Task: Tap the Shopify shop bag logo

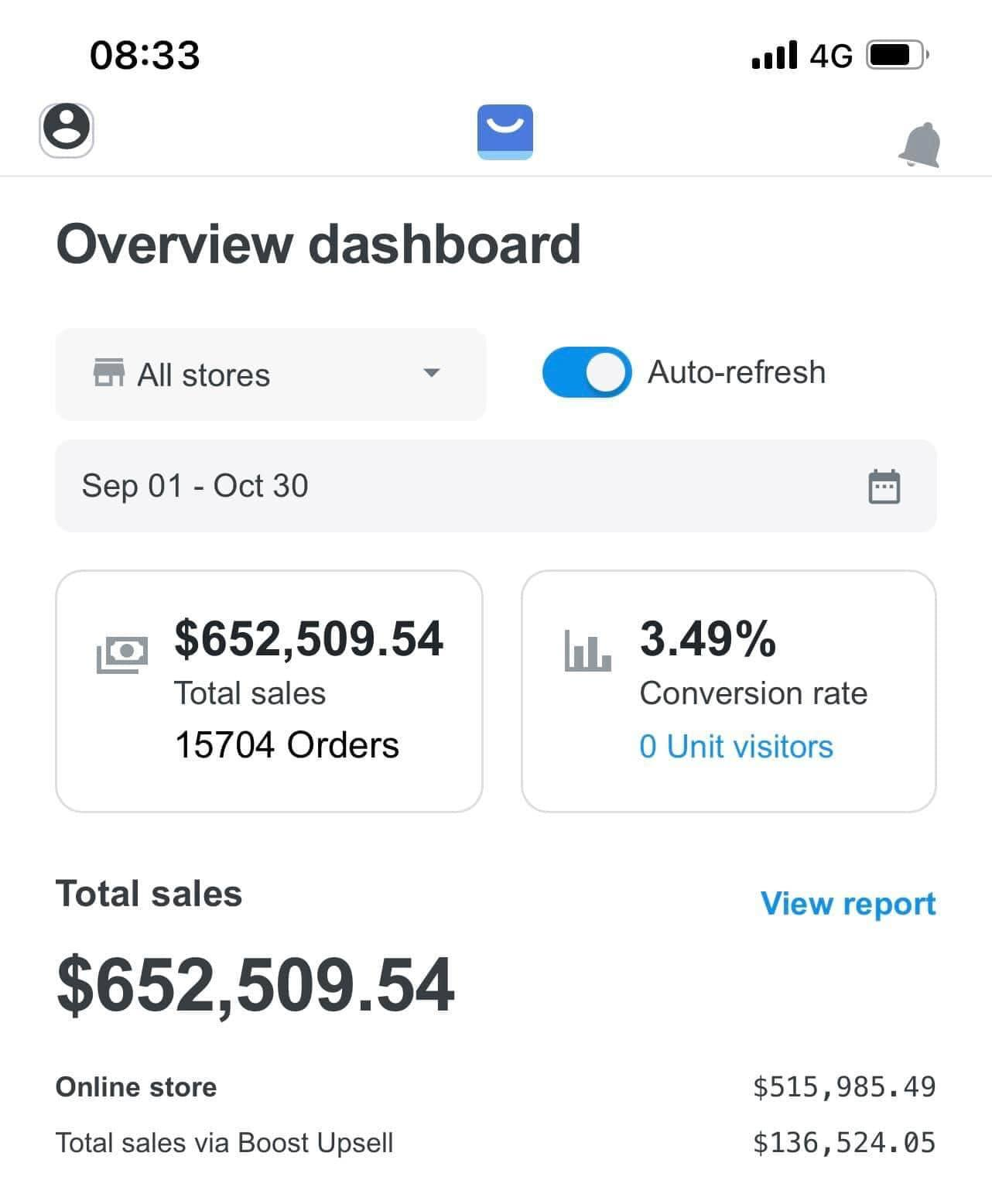Action: (505, 132)
